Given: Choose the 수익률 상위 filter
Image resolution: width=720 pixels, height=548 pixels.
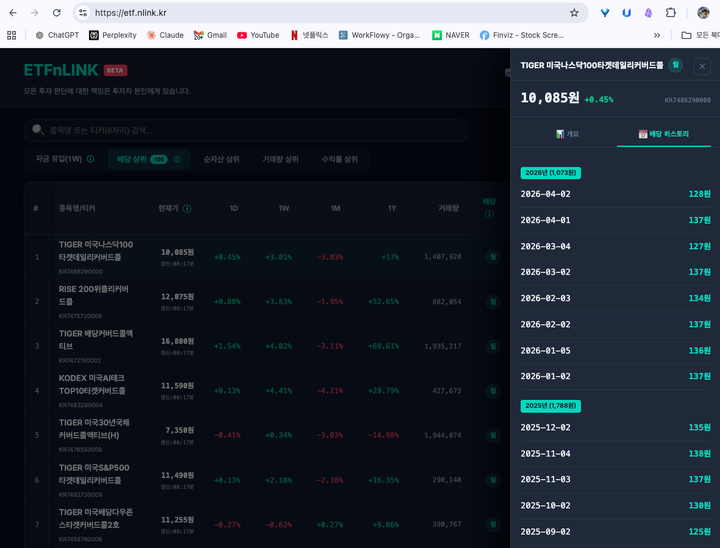Looking at the screenshot, I should 339,159.
